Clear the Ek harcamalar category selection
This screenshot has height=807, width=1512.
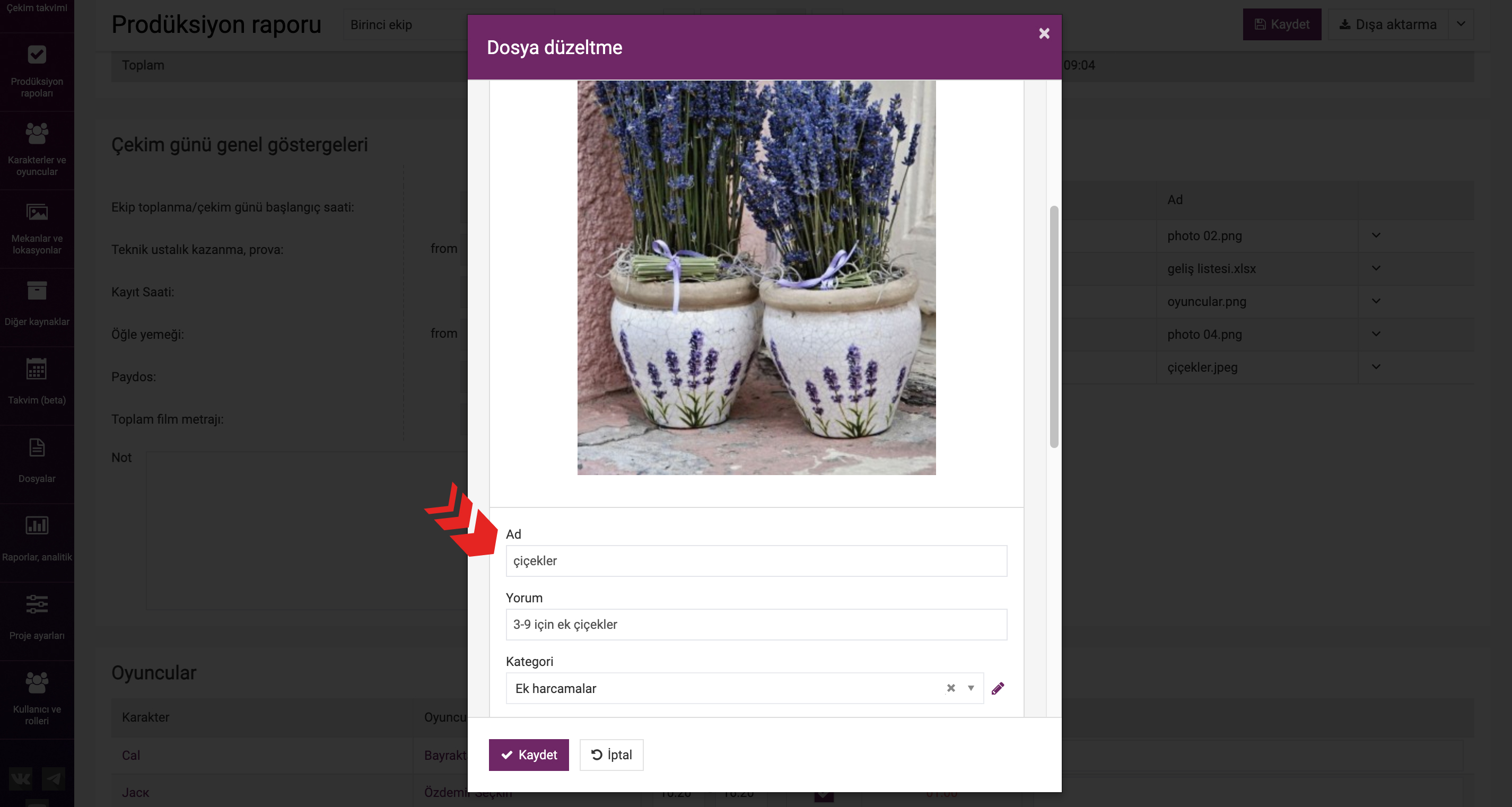pyautogui.click(x=951, y=688)
